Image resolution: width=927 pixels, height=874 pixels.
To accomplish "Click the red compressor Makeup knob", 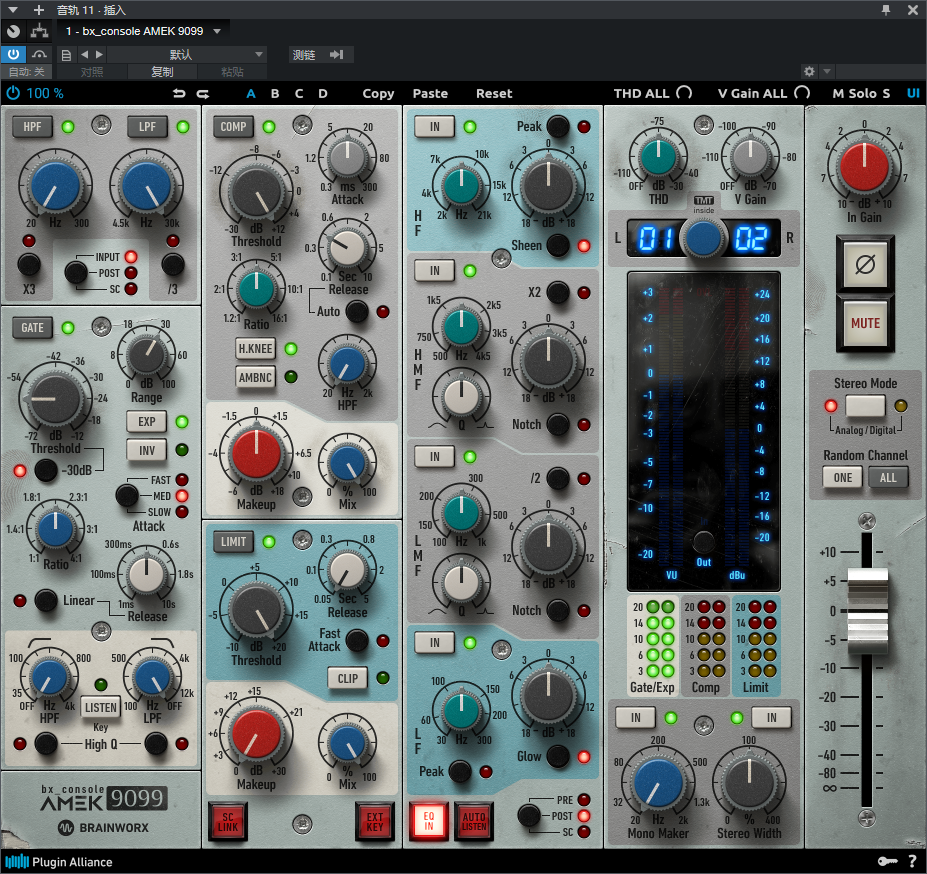I will pos(256,454).
